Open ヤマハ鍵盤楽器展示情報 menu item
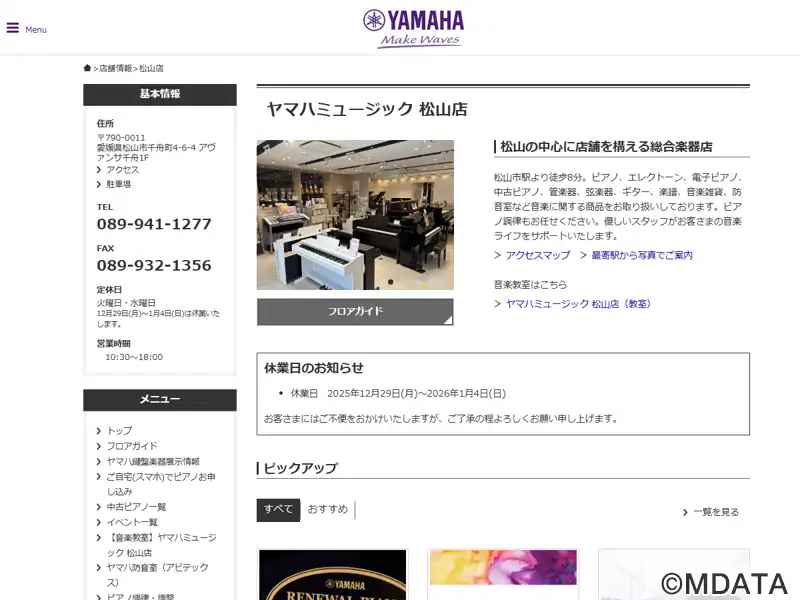Screen dimensions: 800x600 coord(153,462)
